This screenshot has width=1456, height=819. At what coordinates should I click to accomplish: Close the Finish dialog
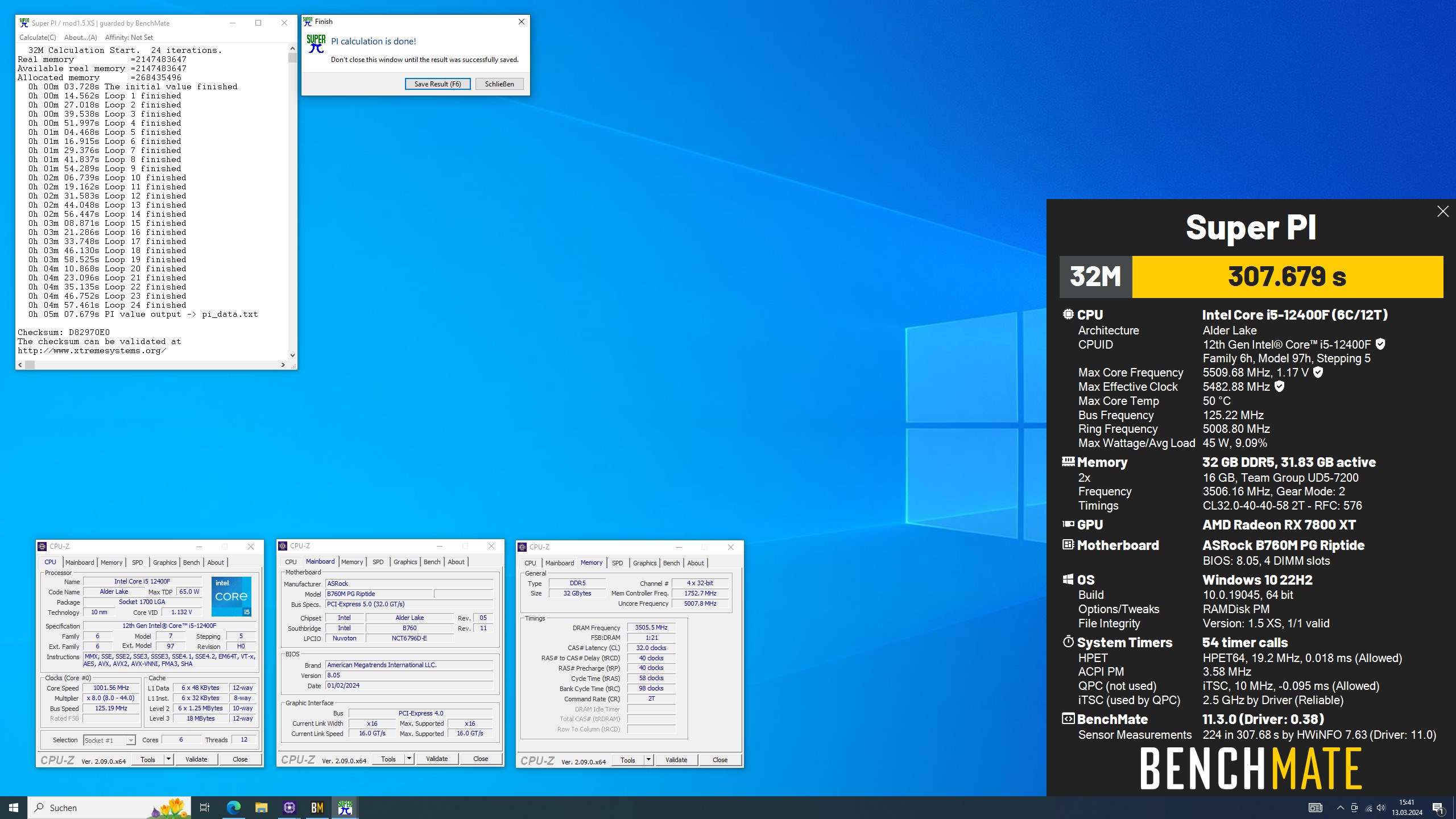click(521, 22)
